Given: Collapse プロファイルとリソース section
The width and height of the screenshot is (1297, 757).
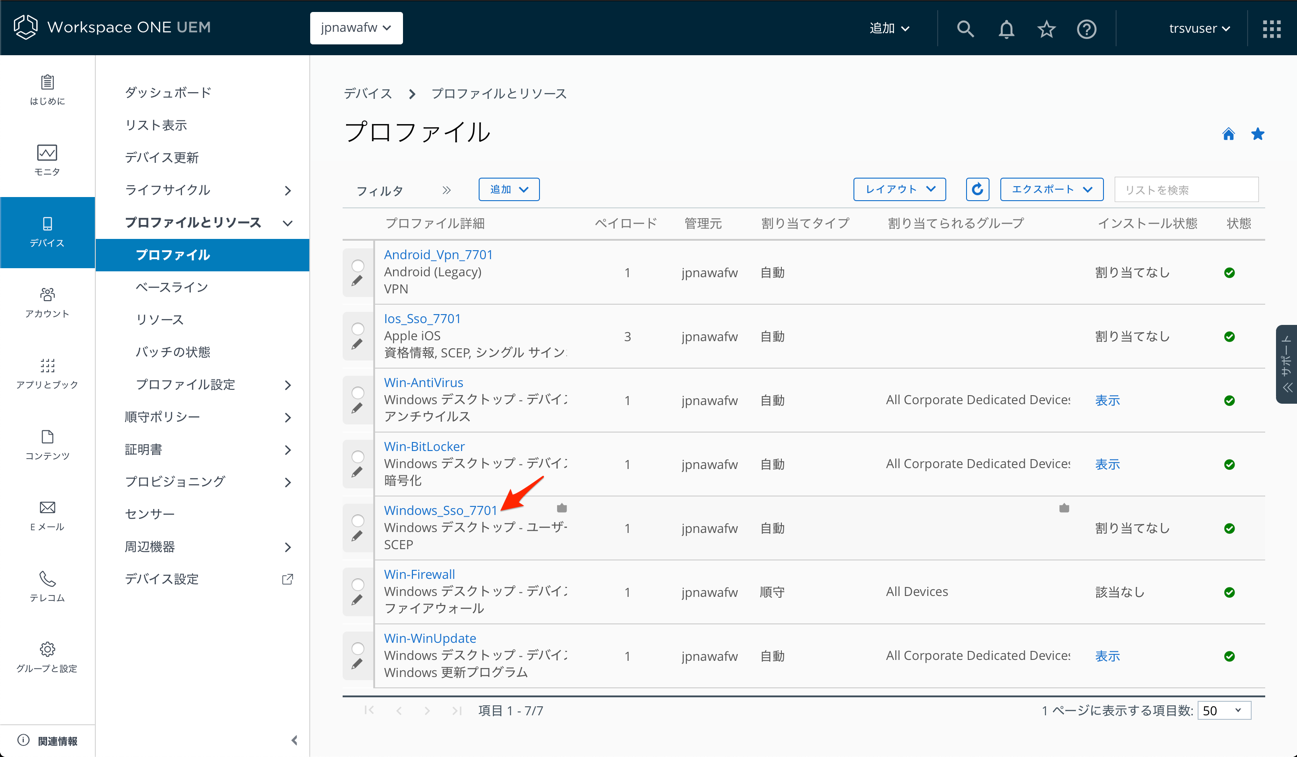Looking at the screenshot, I should [288, 223].
